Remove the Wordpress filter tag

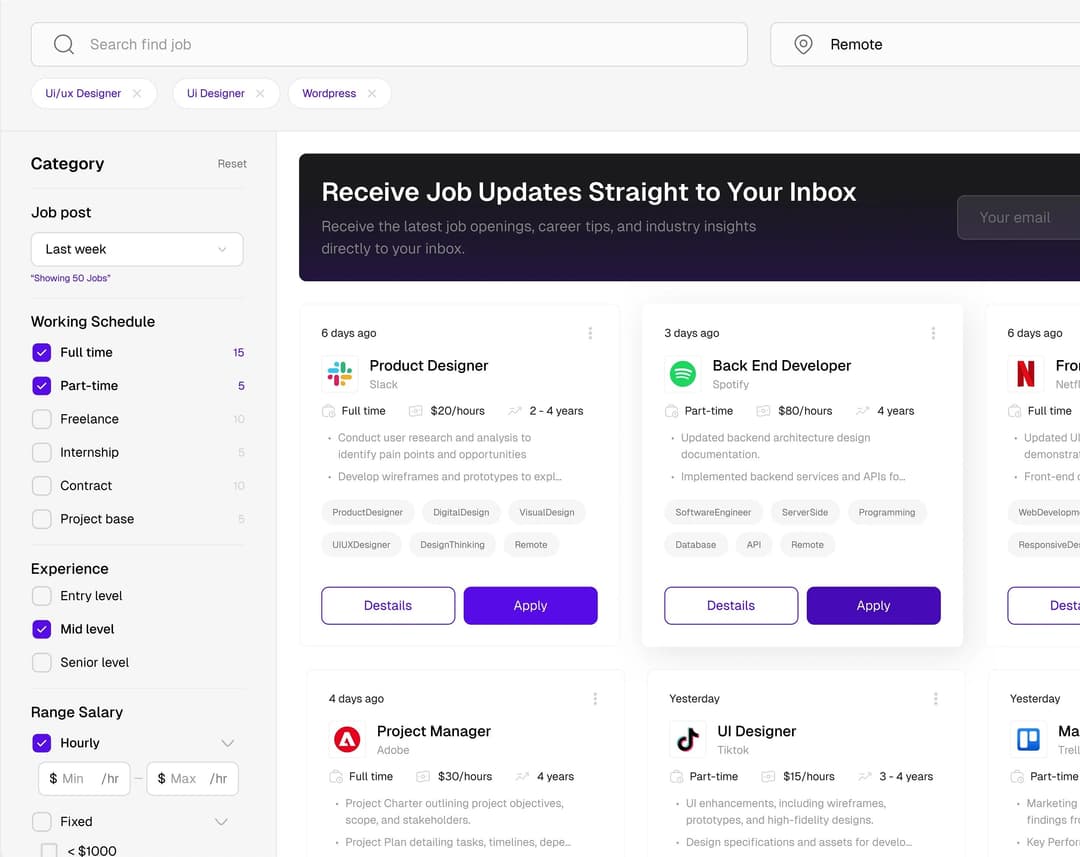click(372, 94)
